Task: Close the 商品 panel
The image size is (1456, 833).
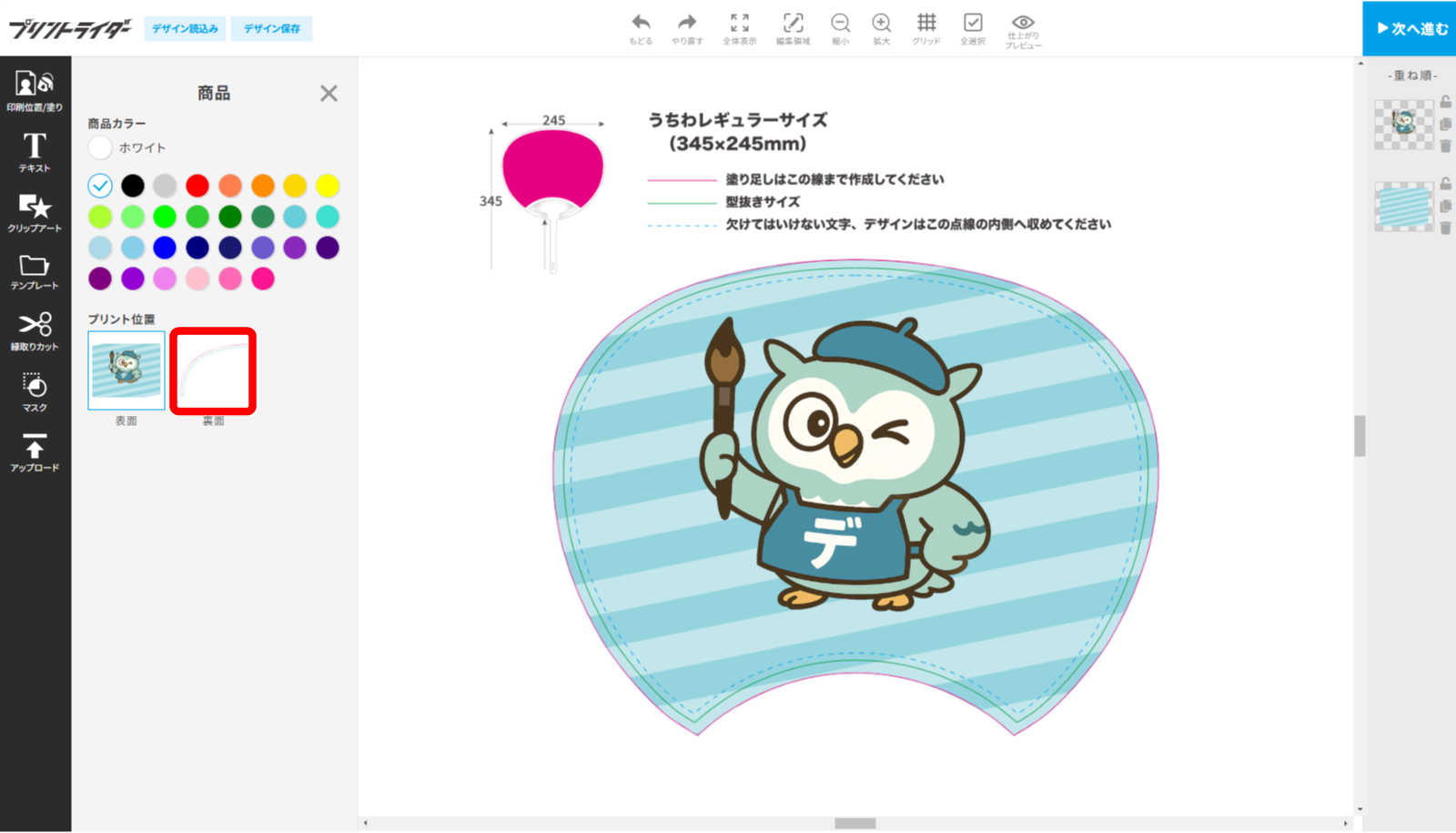Action: (x=329, y=93)
